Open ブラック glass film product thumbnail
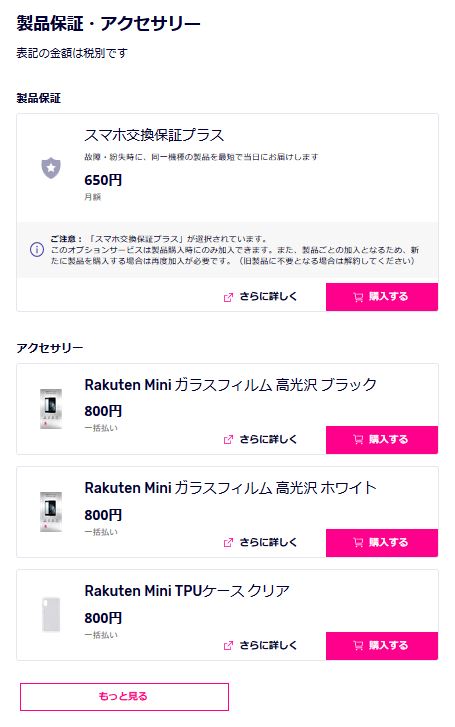The width and height of the screenshot is (455, 727). 51,409
